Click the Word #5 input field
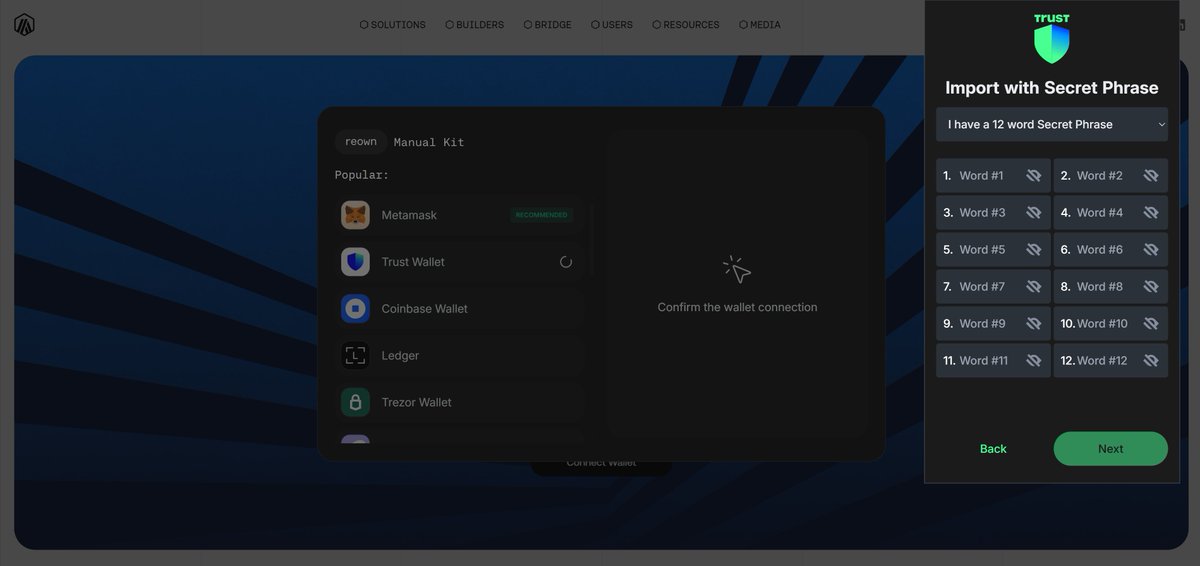 click(x=993, y=250)
